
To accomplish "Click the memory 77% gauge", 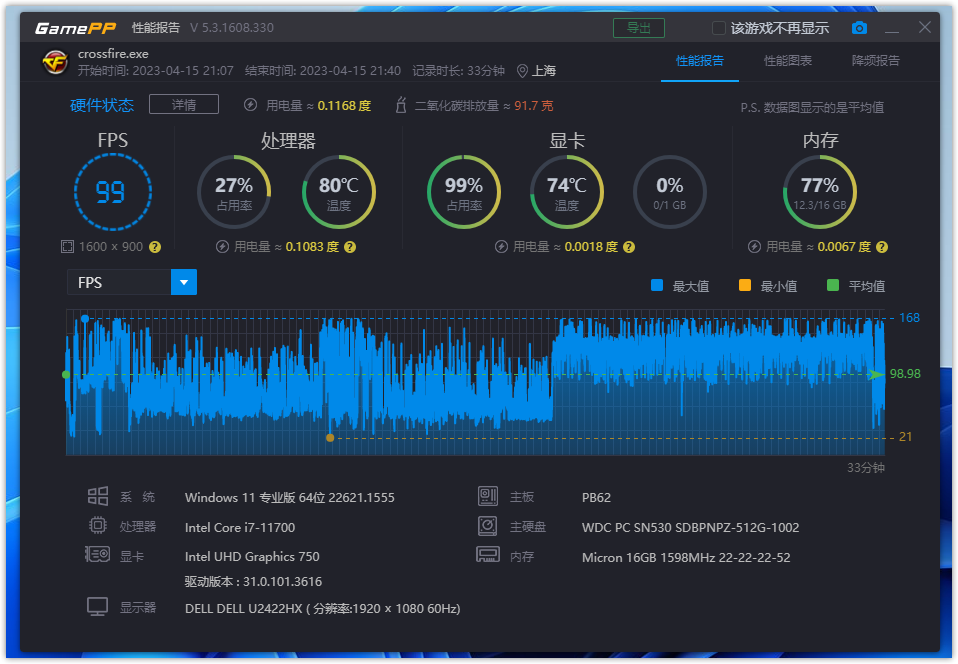I will [x=820, y=192].
